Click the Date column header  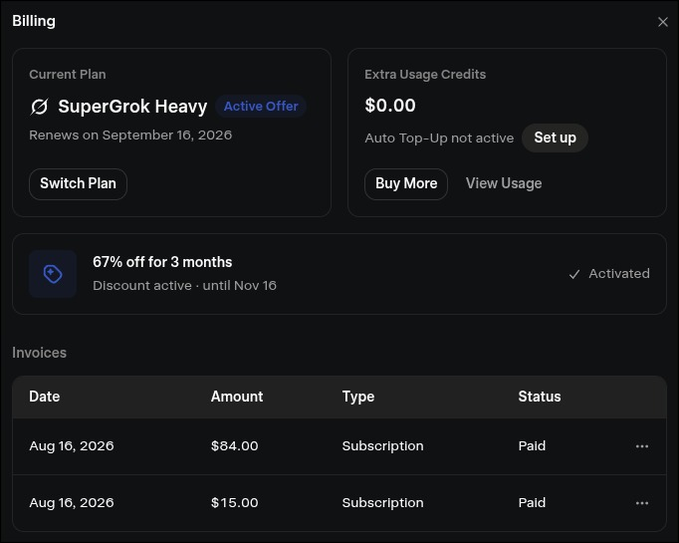pos(45,397)
